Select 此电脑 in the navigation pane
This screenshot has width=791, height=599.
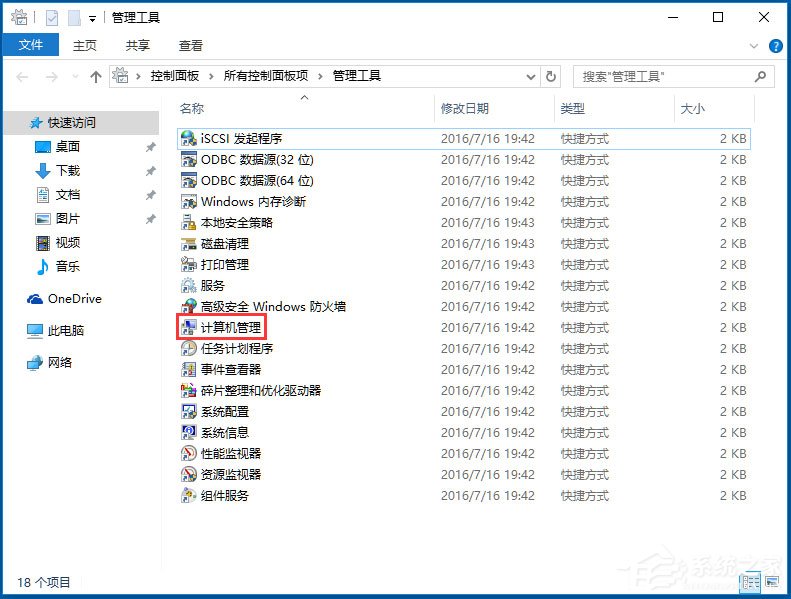pyautogui.click(x=66, y=331)
